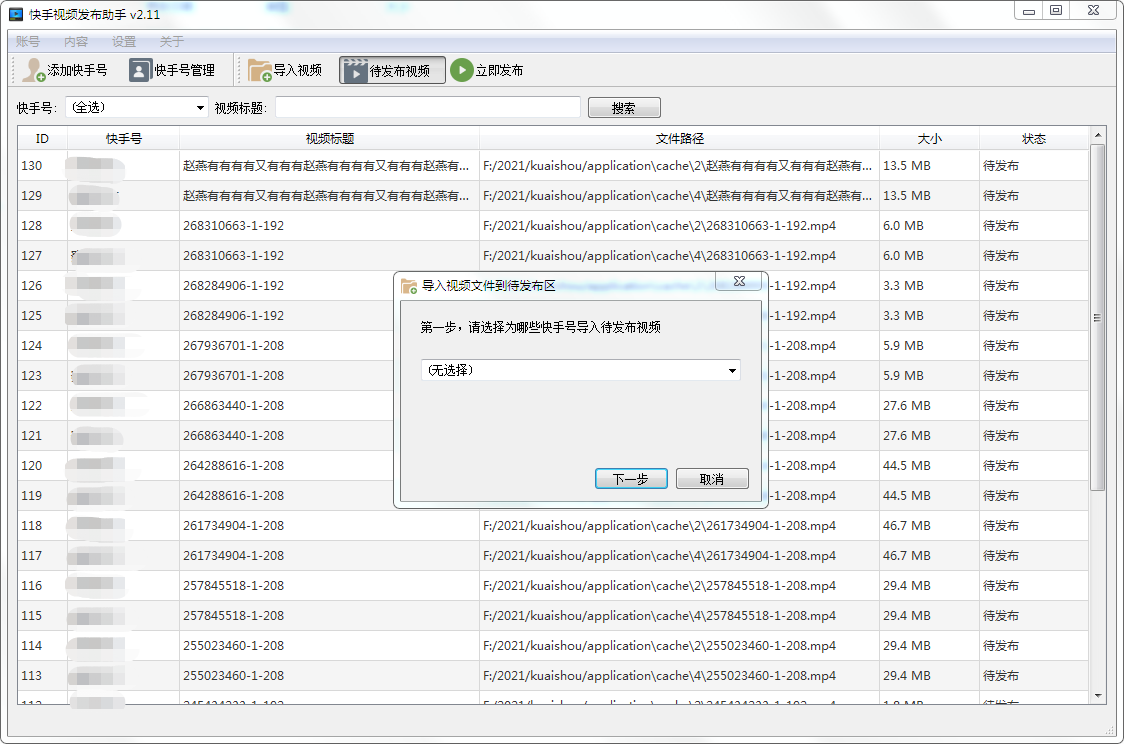Click 下一步 in the import dialog
Image resolution: width=1124 pixels, height=744 pixels.
(631, 479)
